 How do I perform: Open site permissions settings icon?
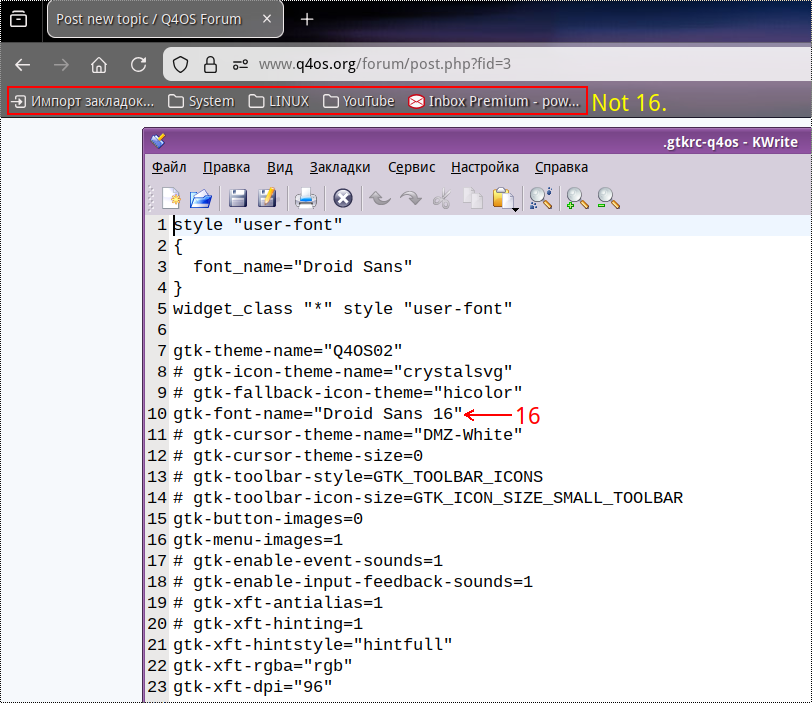(240, 65)
